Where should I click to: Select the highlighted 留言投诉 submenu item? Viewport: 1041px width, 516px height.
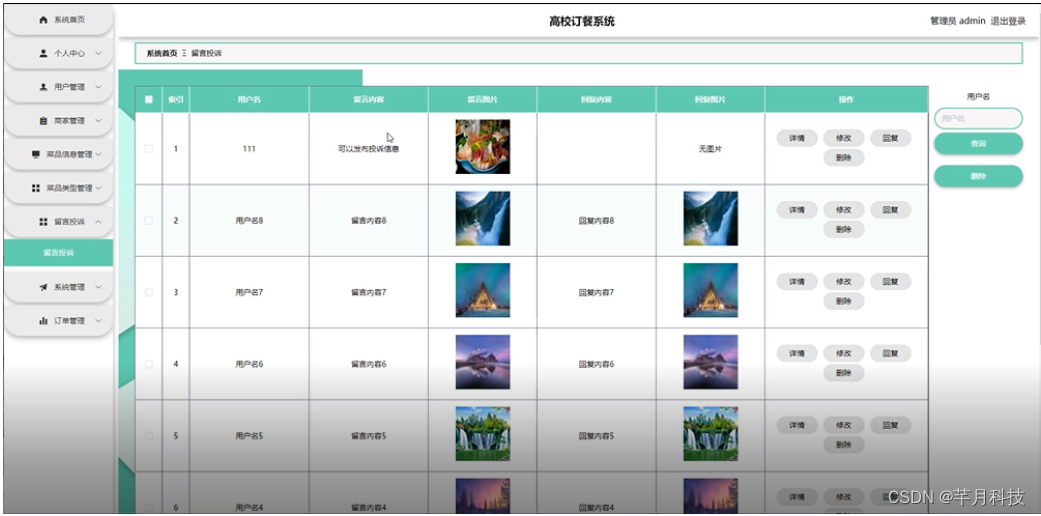(58, 253)
